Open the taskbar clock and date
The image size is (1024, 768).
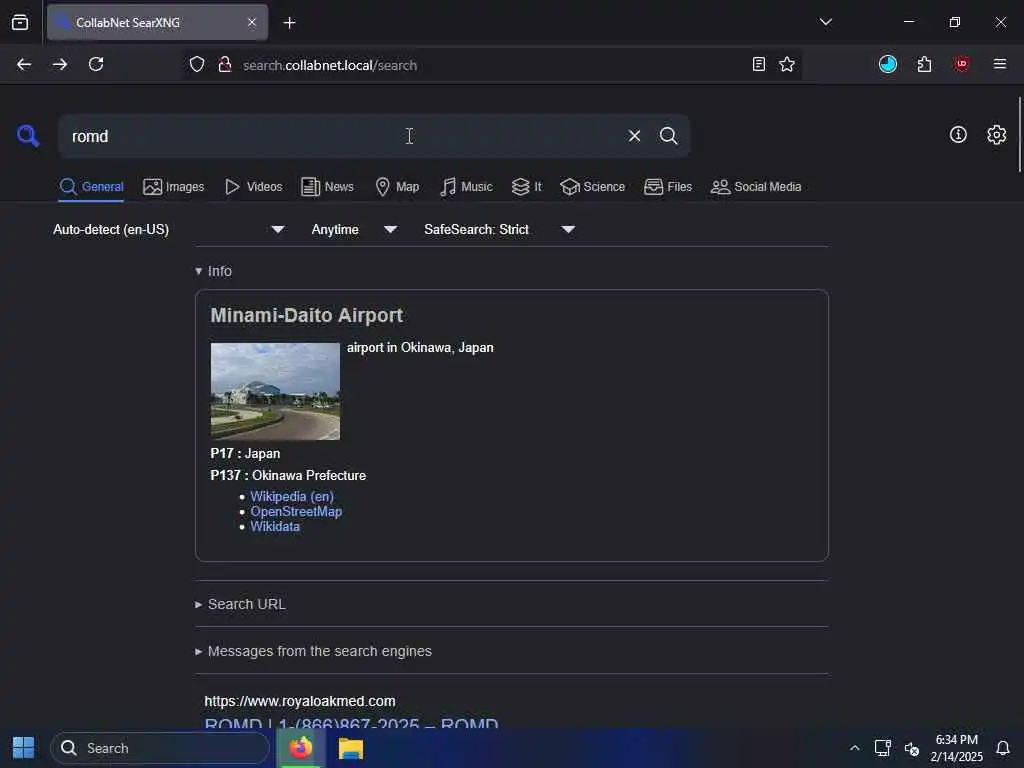click(x=956, y=748)
